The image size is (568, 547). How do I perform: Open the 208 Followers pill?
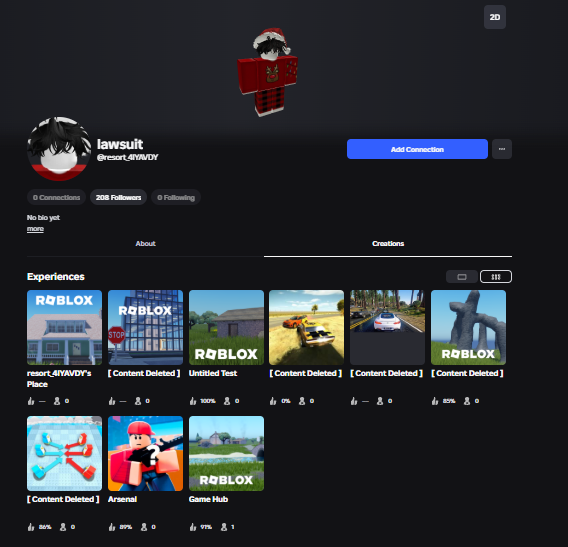point(118,197)
